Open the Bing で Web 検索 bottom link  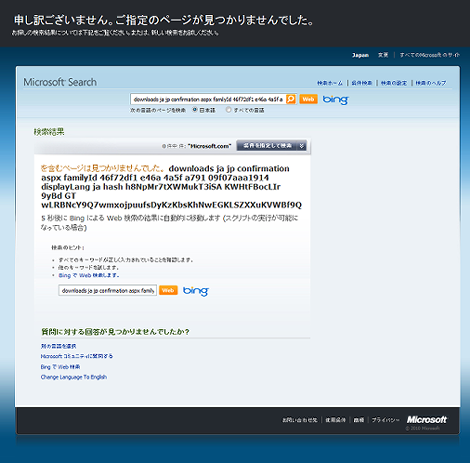tap(60, 367)
